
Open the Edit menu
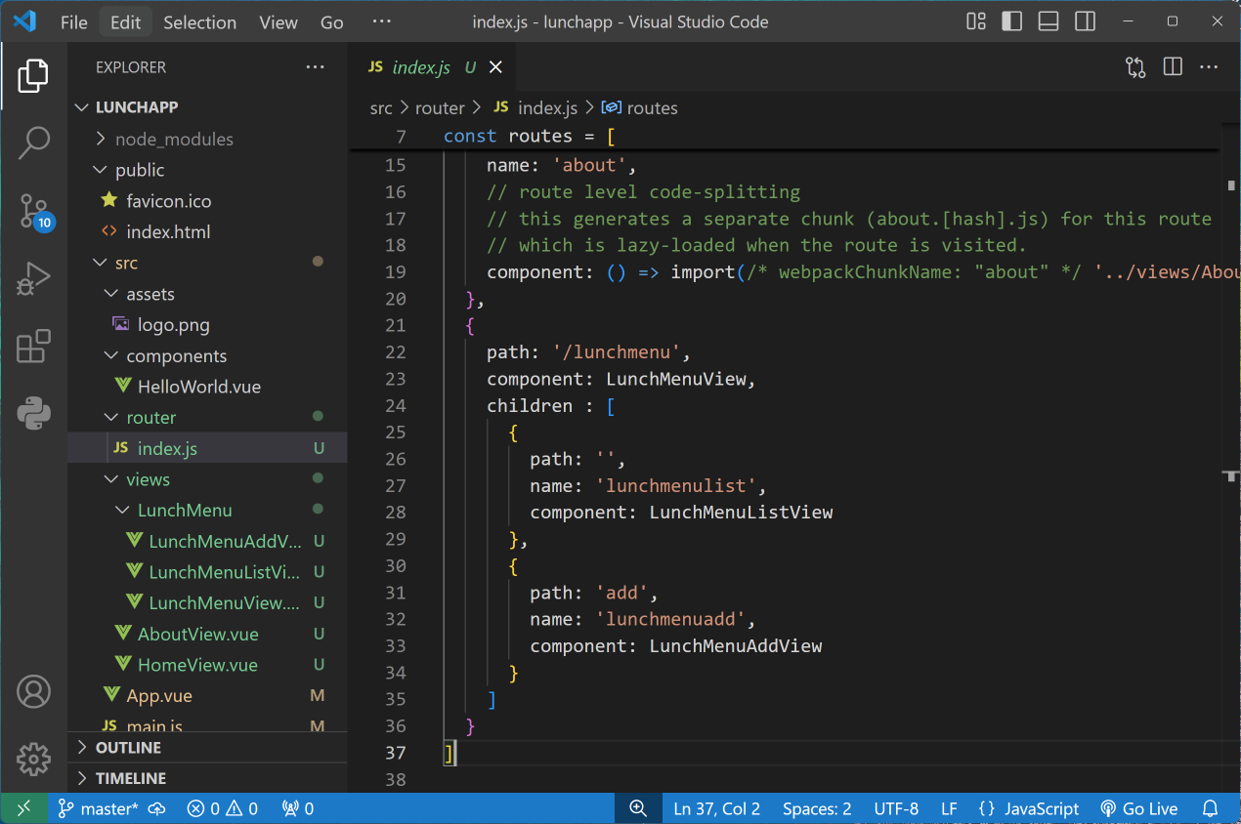pos(125,22)
